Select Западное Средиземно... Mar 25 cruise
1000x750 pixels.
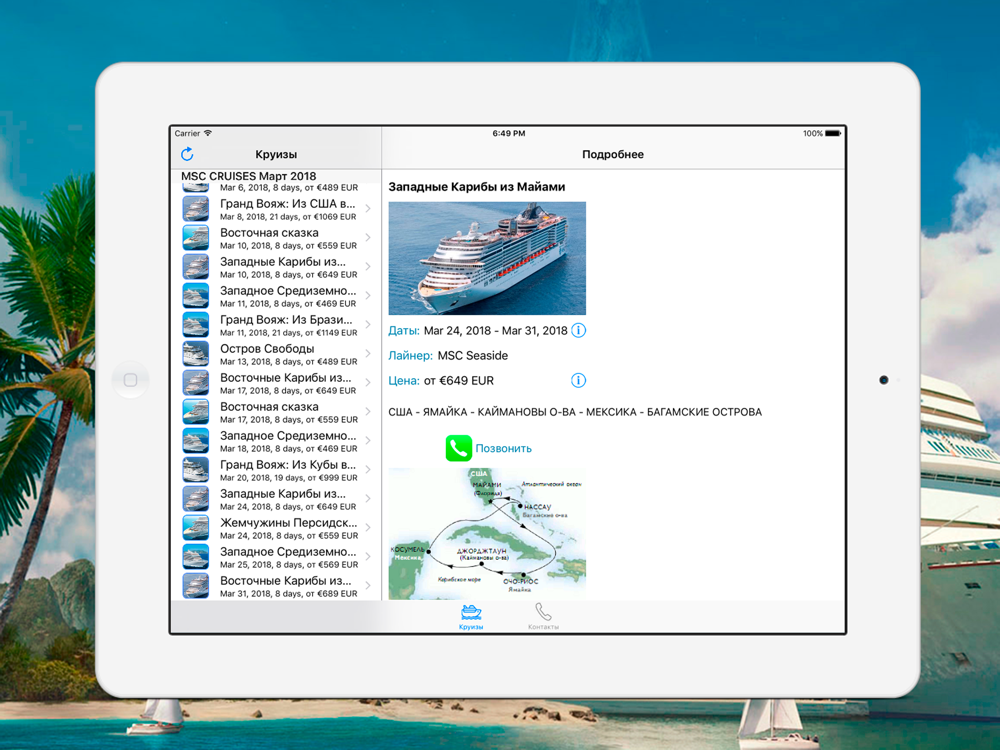[276, 557]
